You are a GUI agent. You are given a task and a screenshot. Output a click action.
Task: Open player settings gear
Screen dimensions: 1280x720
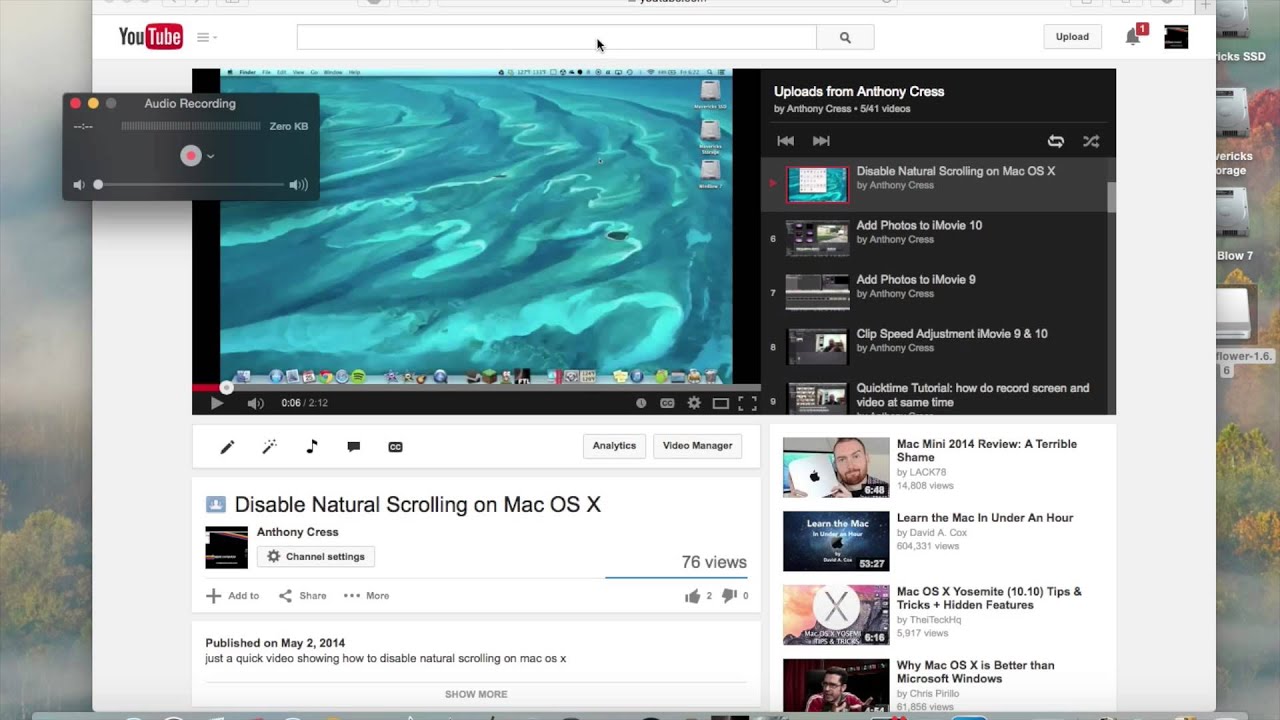(x=694, y=403)
